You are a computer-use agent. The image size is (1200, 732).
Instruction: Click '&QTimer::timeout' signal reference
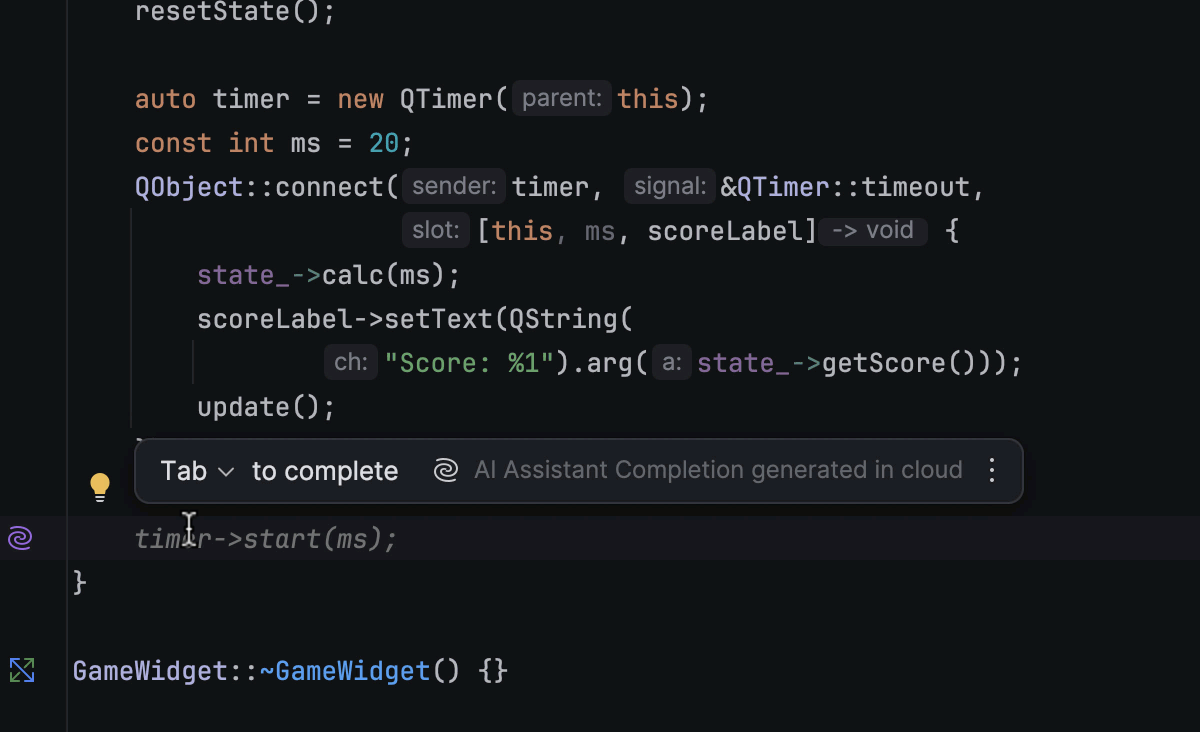tap(846, 187)
